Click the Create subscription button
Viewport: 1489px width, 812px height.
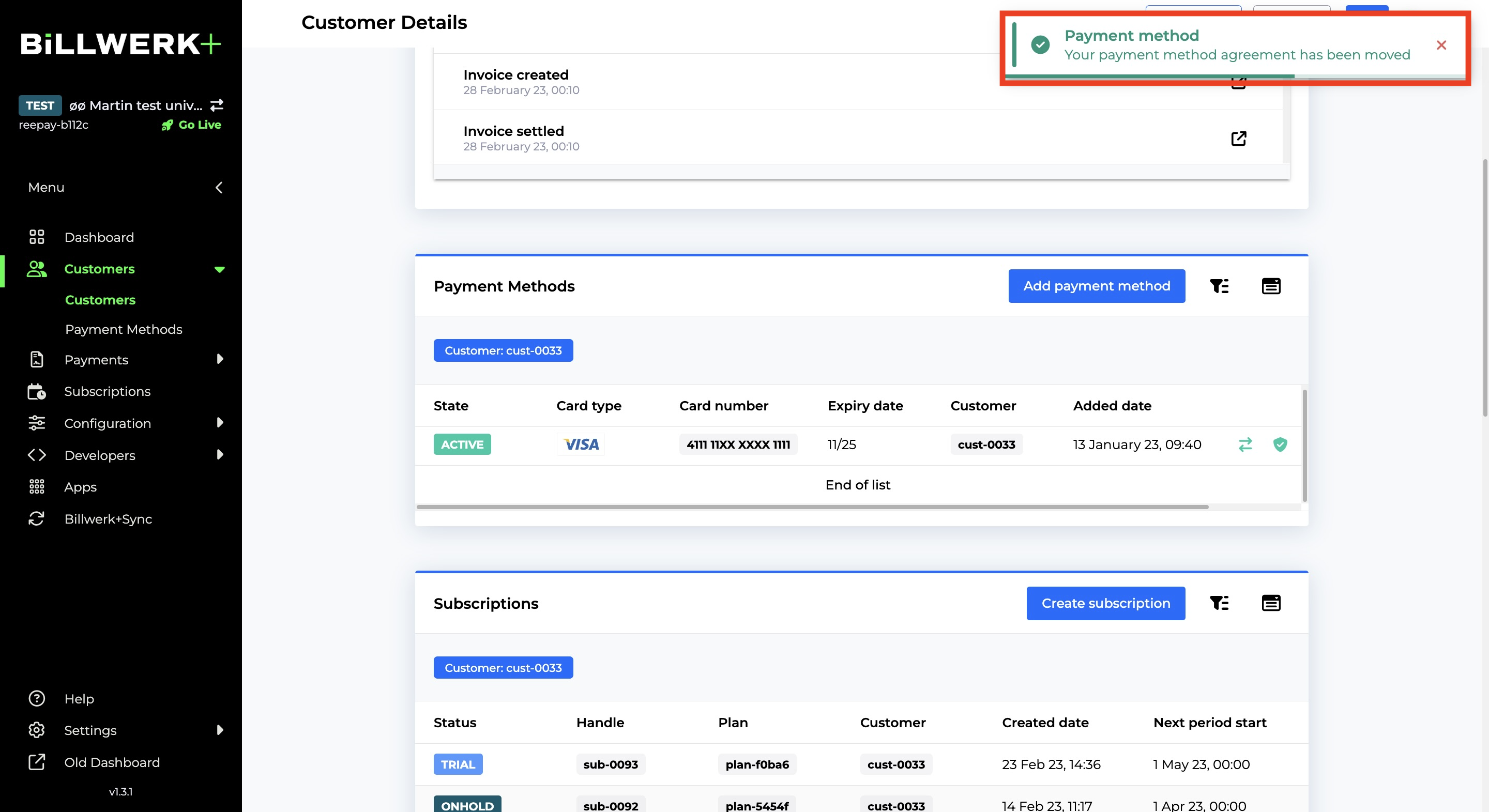(x=1106, y=603)
